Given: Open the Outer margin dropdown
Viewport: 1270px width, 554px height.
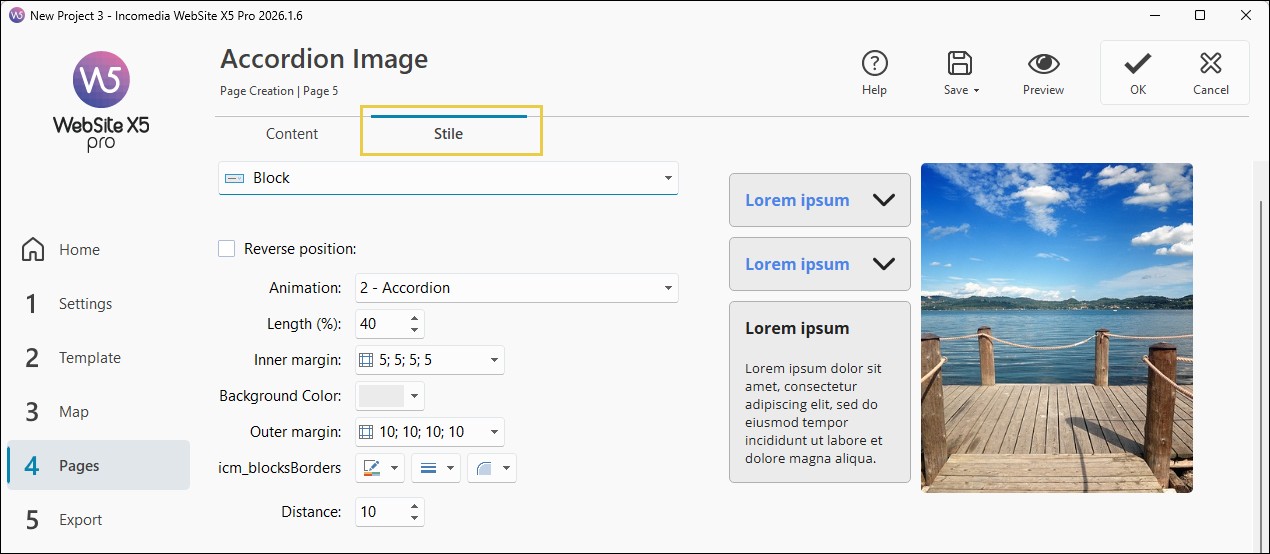Looking at the screenshot, I should 430,432.
